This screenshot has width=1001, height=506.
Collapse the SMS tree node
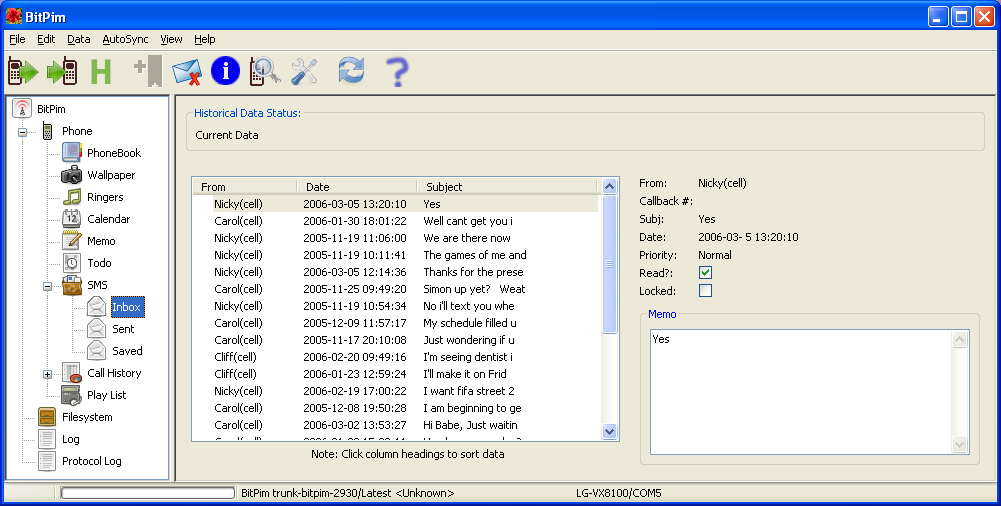tap(47, 286)
